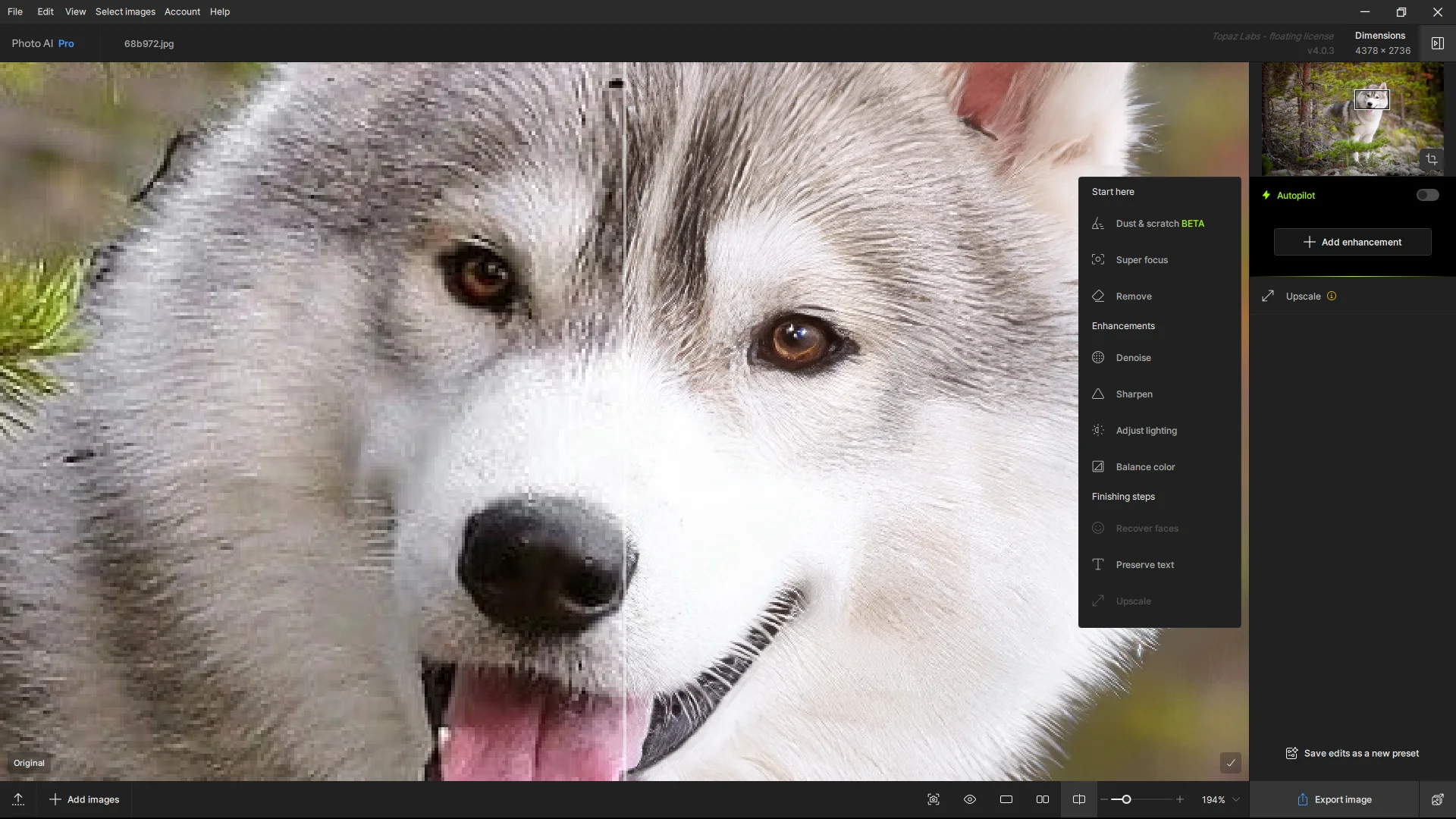Click the Upscale info warning icon
1456x819 pixels.
pos(1332,297)
